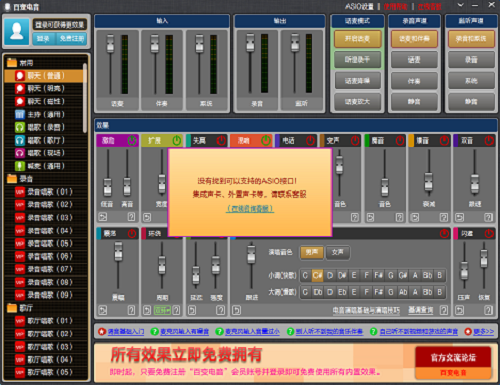Open help icon in the 变声 panel
500x385 pixels.
coord(355,217)
